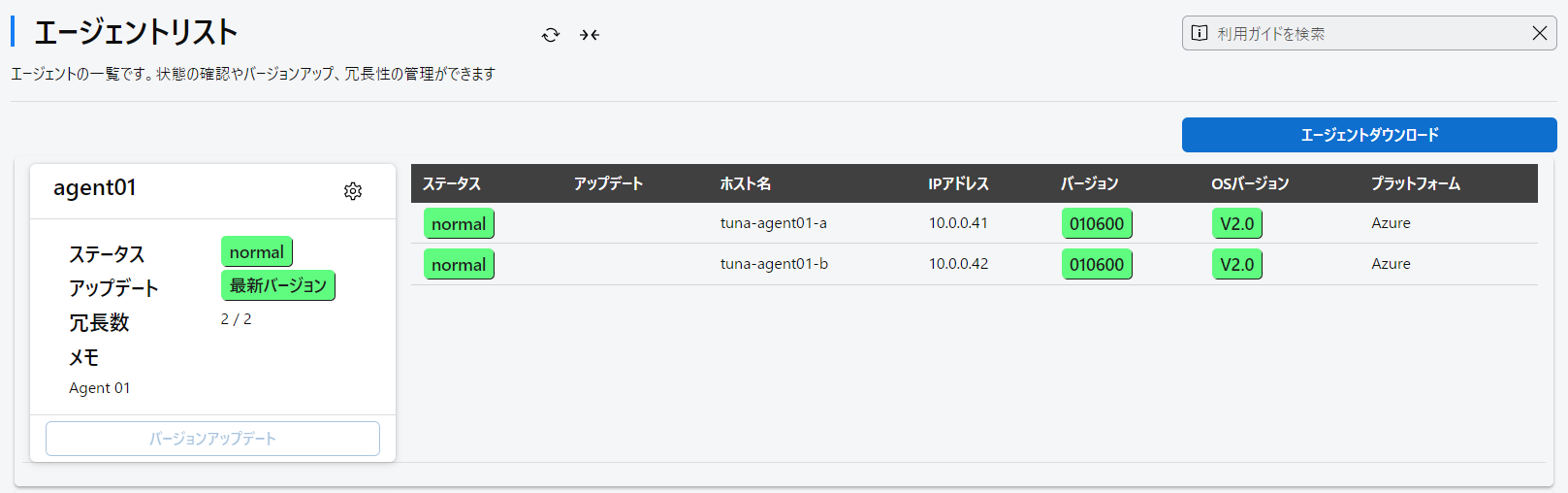Click the OSバージョン column header
Viewport: 1568px width, 493px height.
coord(1250,183)
